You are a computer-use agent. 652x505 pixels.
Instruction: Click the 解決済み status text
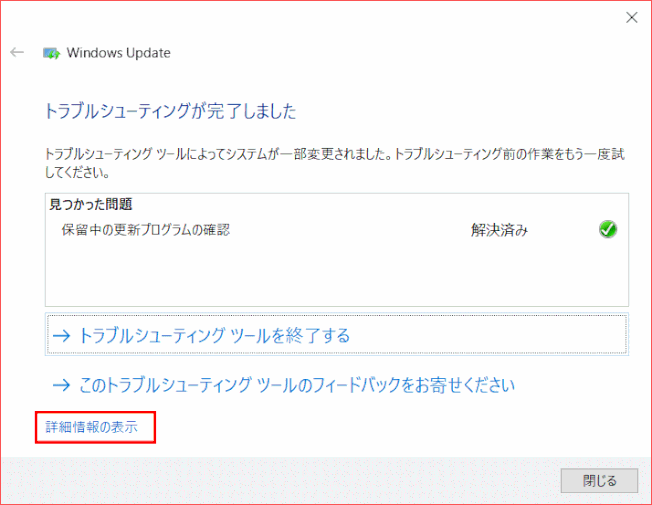coord(499,230)
